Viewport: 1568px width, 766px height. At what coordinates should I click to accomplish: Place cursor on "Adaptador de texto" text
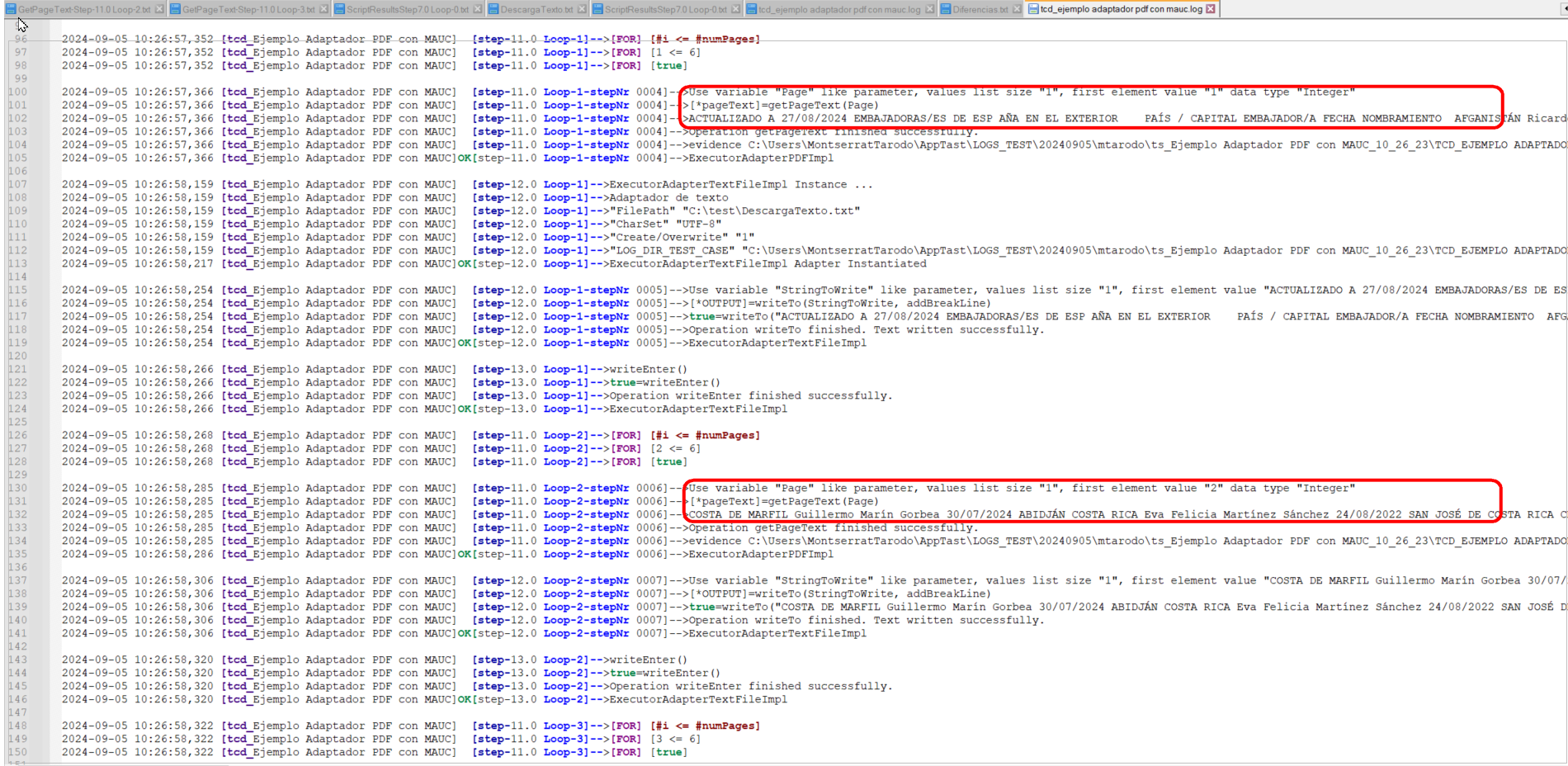(x=668, y=198)
